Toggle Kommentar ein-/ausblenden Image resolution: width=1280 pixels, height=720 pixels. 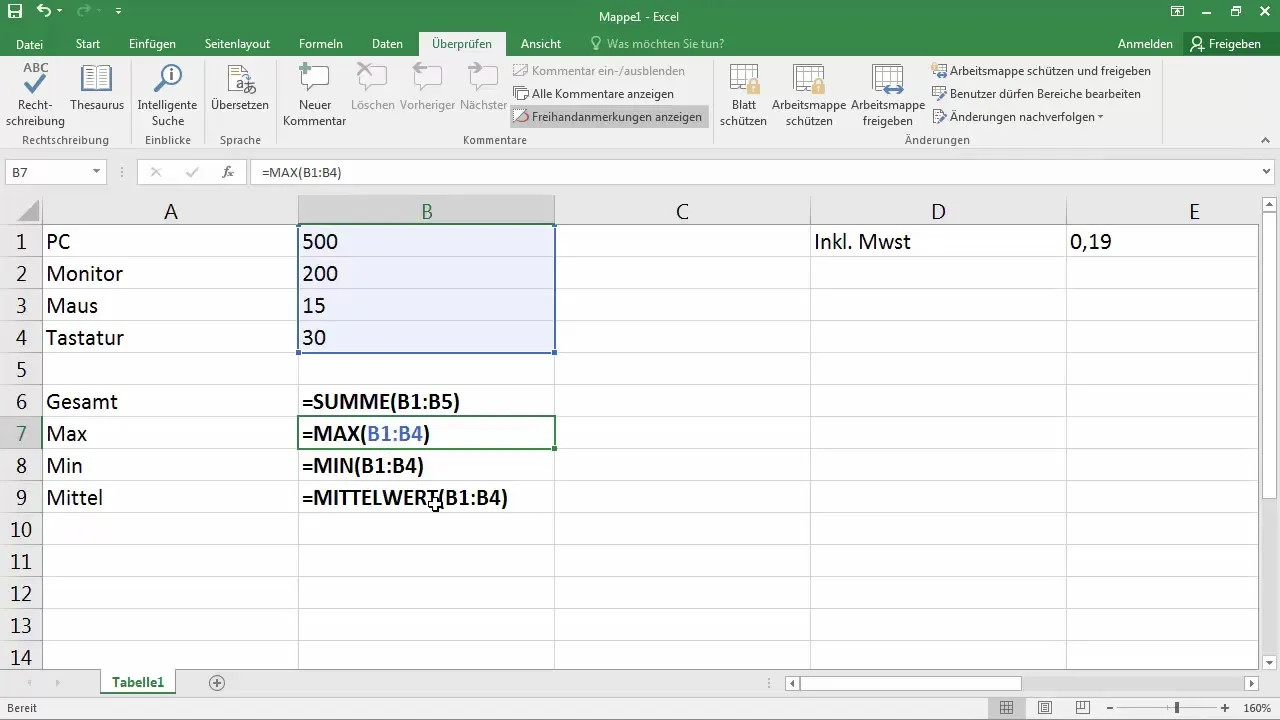pyautogui.click(x=599, y=71)
